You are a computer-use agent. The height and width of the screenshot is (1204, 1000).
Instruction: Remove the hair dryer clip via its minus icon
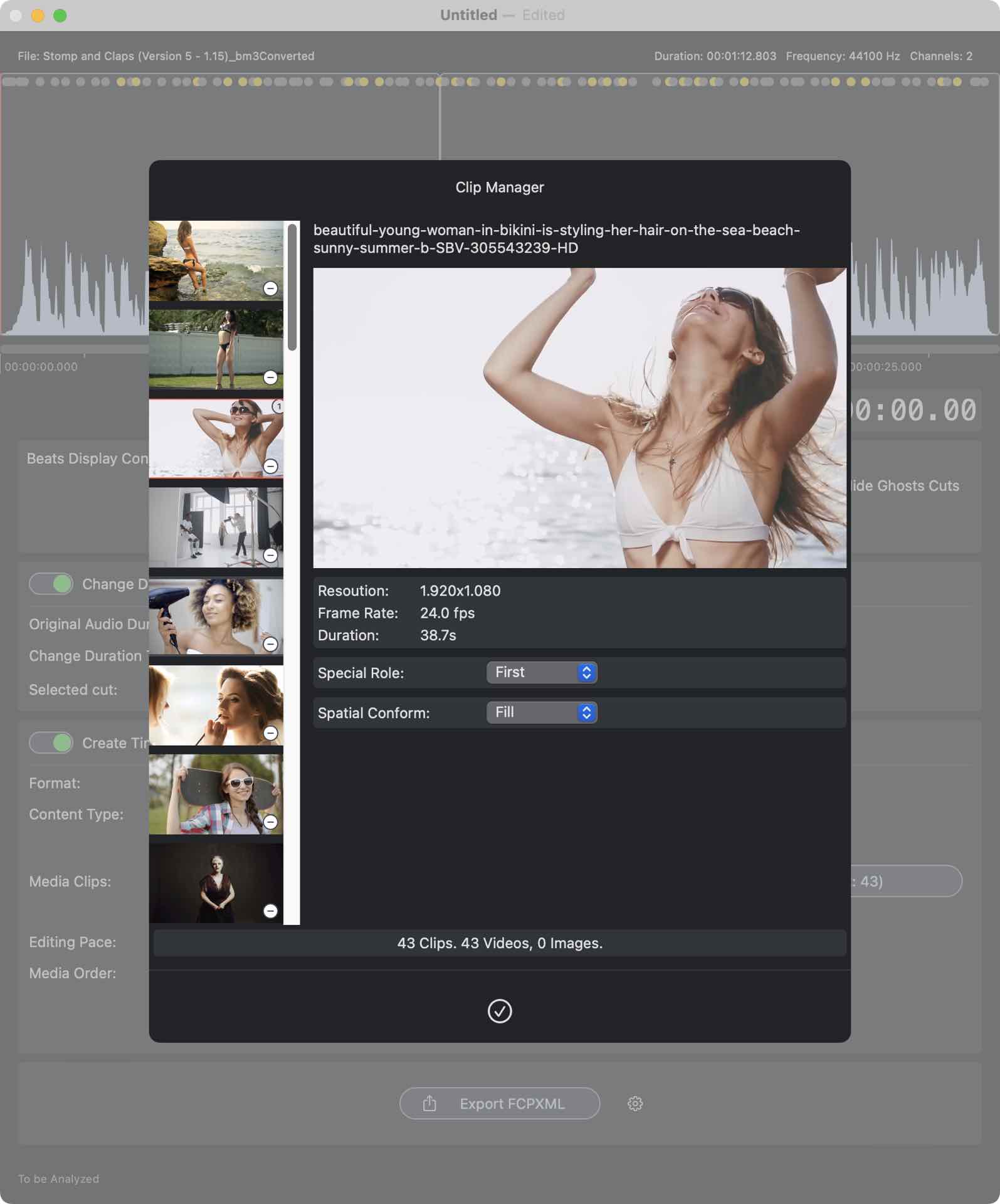(270, 644)
